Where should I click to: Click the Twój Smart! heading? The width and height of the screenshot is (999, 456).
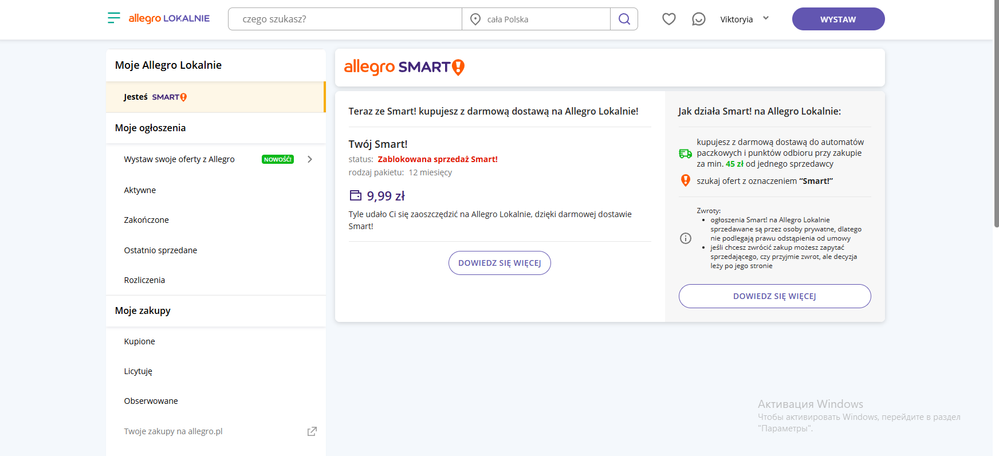pyautogui.click(x=378, y=144)
